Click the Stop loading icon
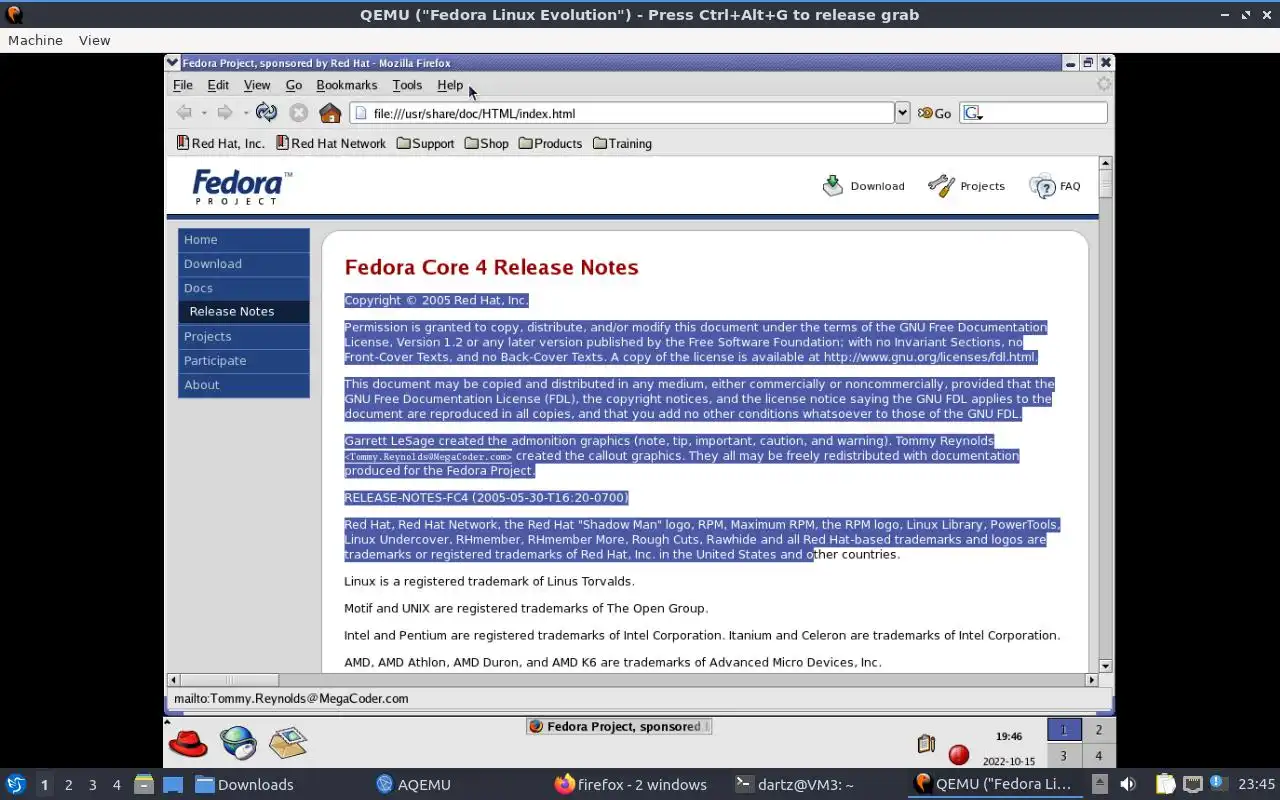1280x800 pixels. tap(298, 113)
